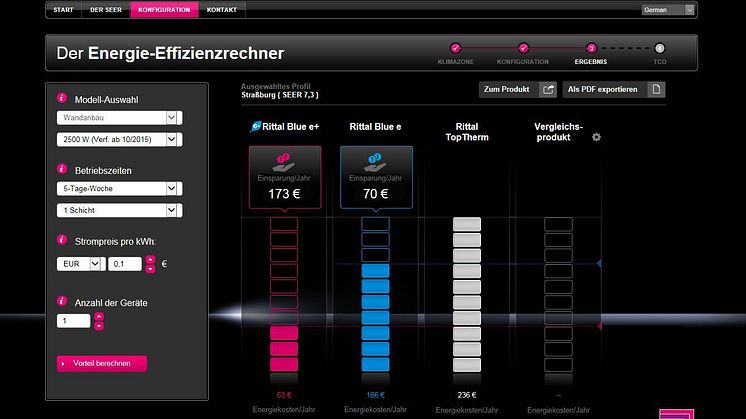Click the 173 € savings value

(284, 194)
